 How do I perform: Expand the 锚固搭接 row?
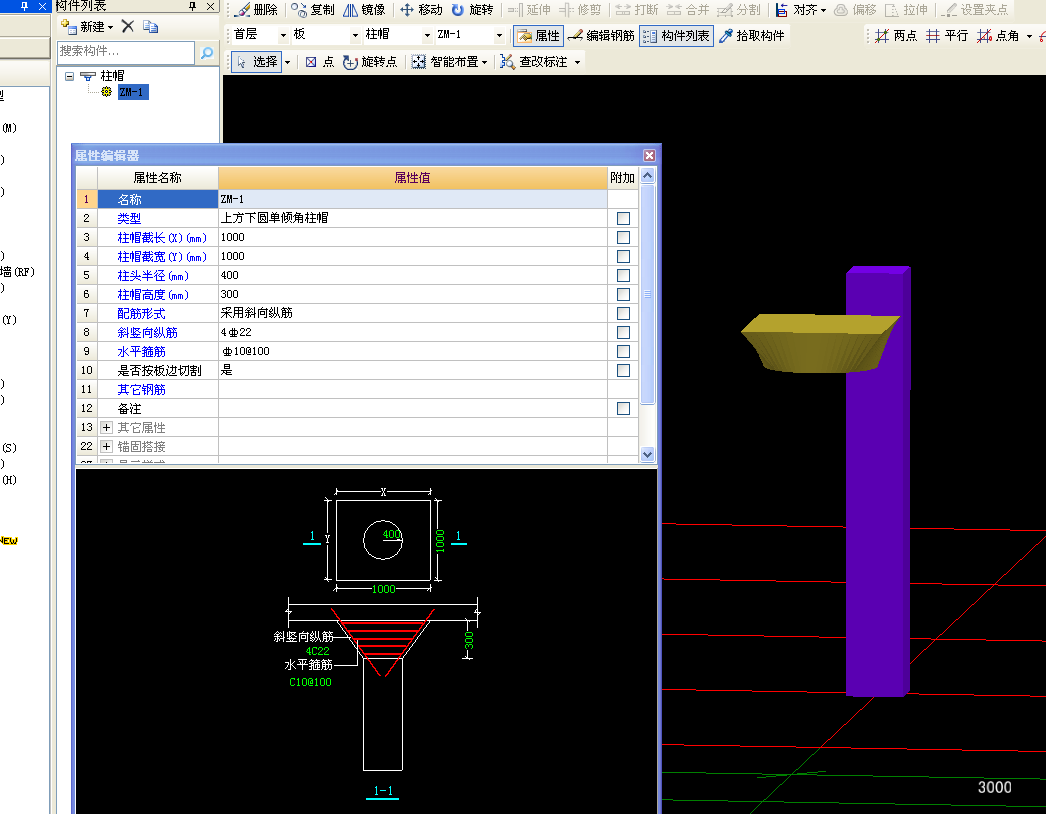point(106,446)
